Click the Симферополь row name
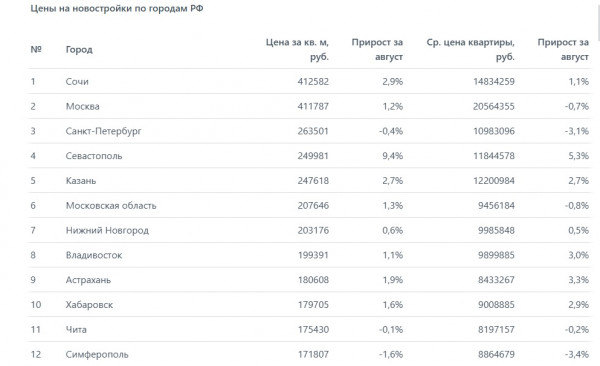The width and height of the screenshot is (600, 366). coord(97,355)
